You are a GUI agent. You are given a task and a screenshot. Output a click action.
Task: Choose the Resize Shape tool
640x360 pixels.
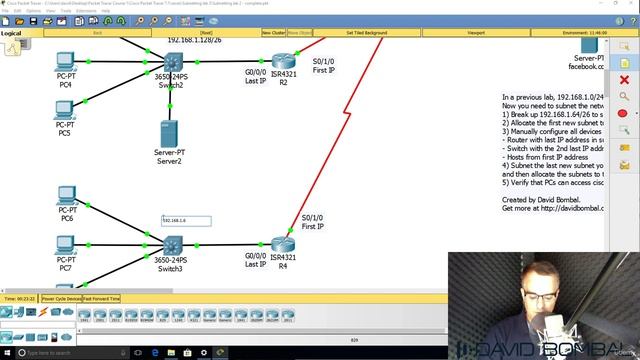[624, 130]
